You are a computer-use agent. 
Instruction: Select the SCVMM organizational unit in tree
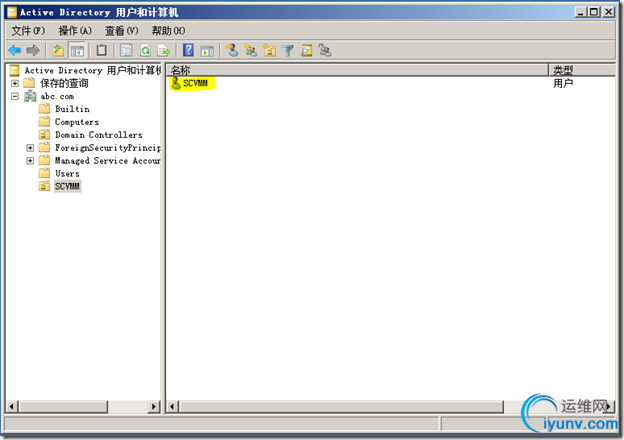tap(67, 186)
